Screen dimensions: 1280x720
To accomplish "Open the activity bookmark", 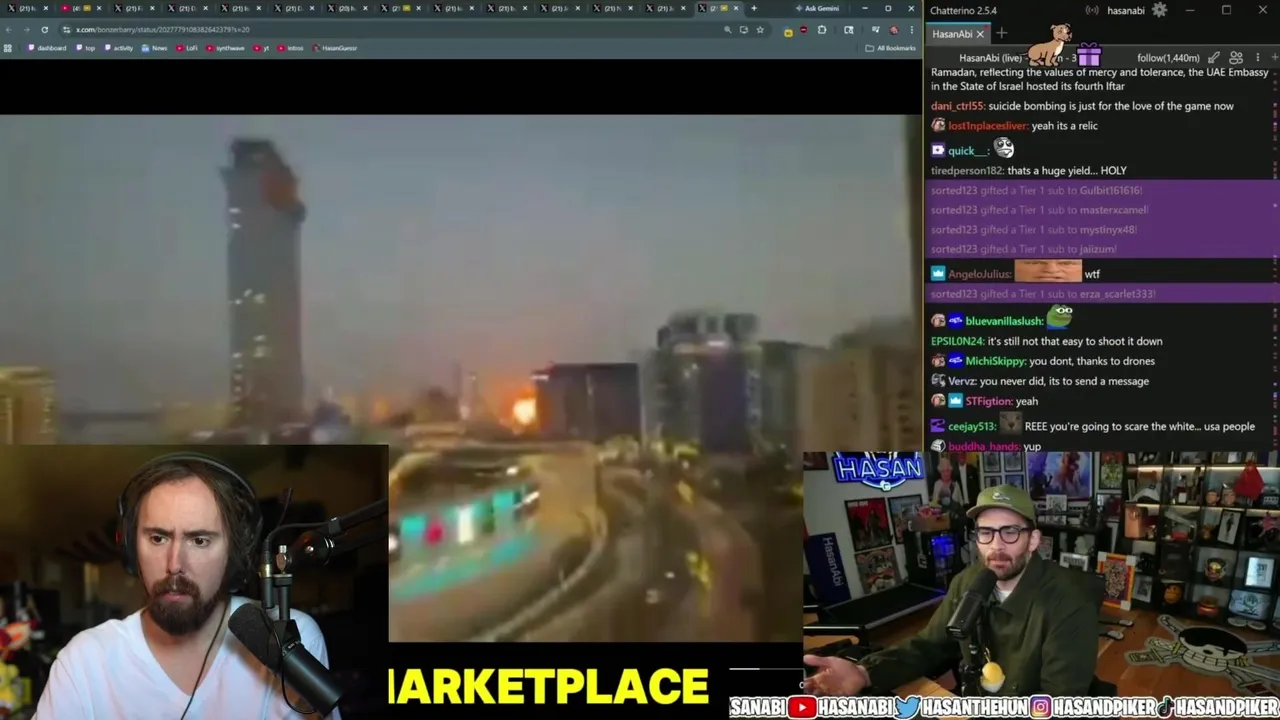I will (118, 48).
